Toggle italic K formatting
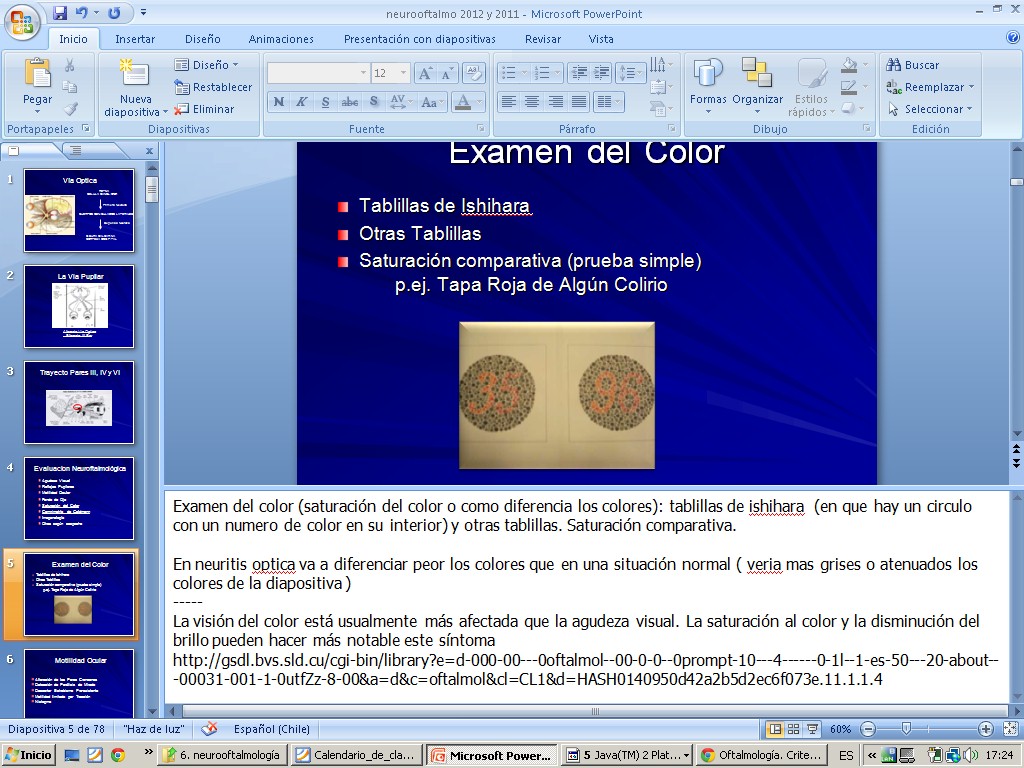 tap(303, 102)
